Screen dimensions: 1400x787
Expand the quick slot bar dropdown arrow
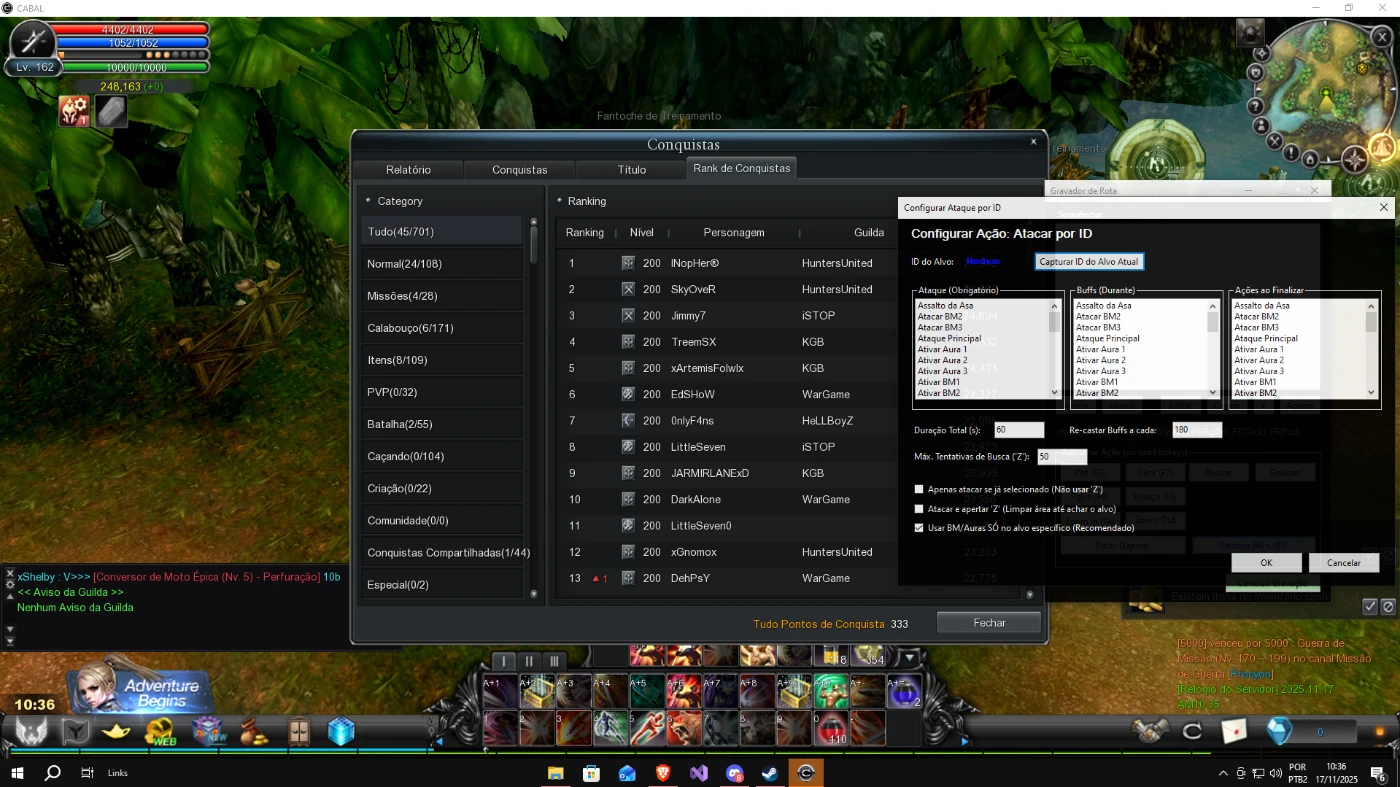tap(909, 657)
